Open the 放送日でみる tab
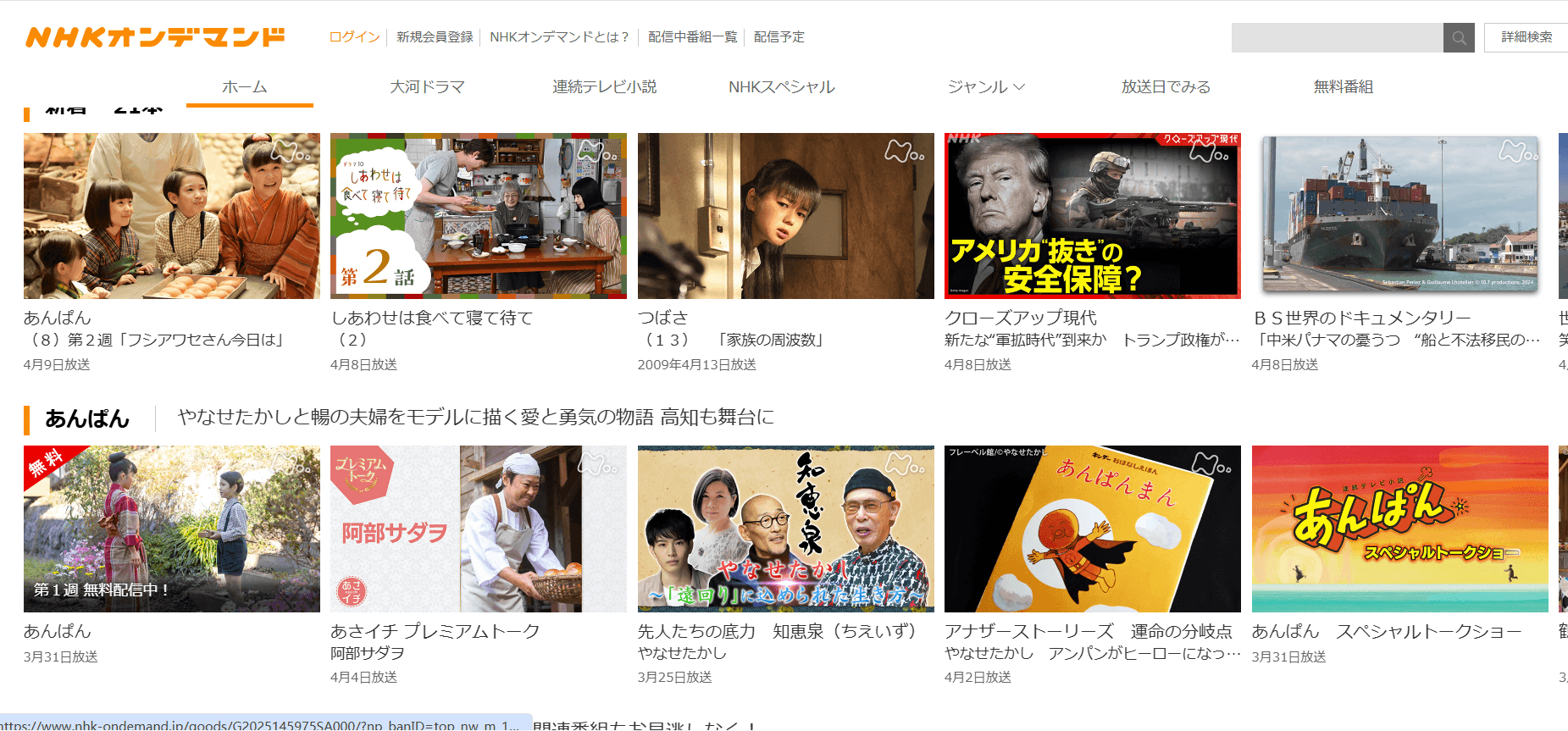 (1166, 86)
